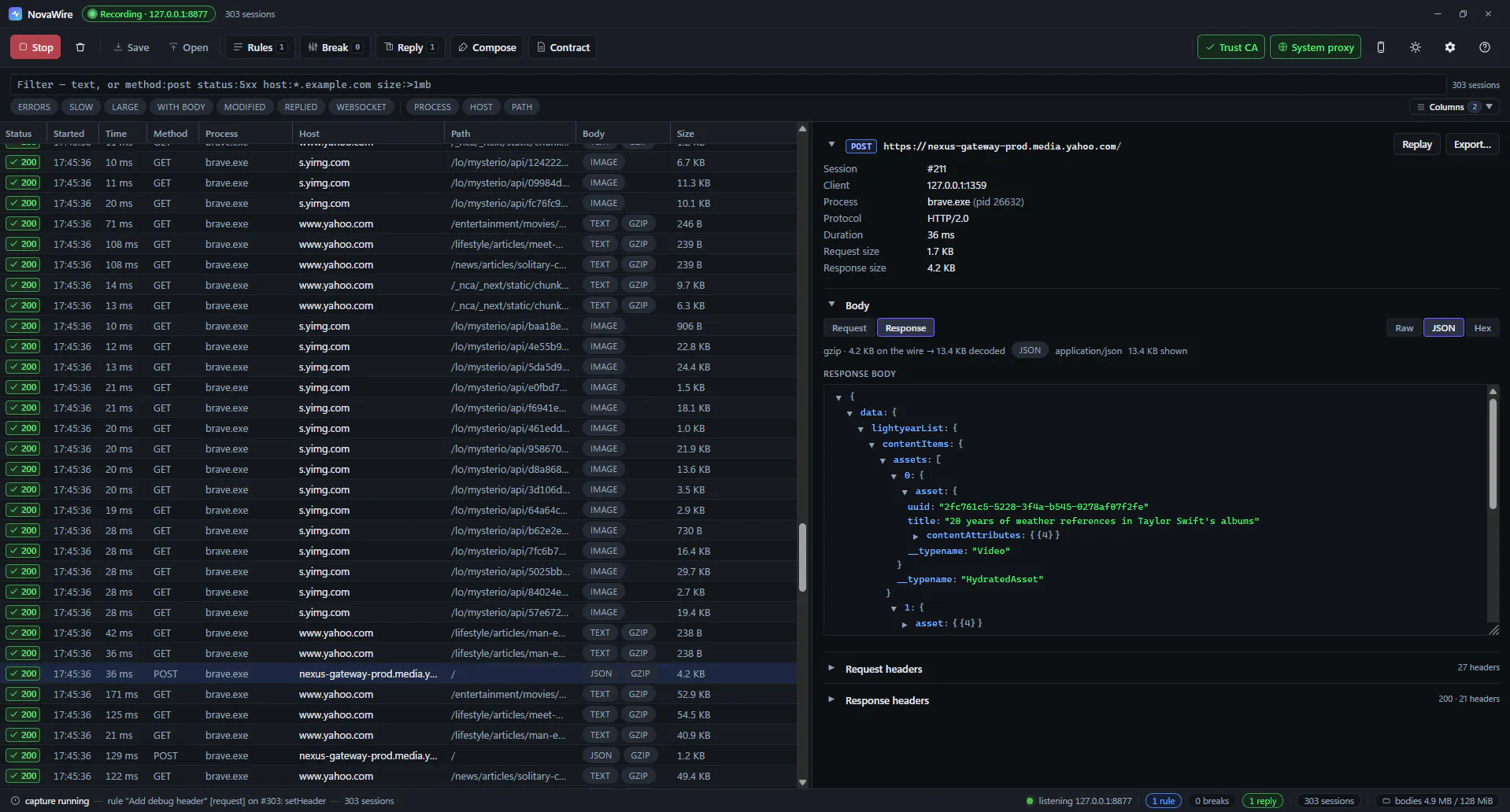Enable the SLOW filter chip
Image resolution: width=1510 pixels, height=812 pixels.
coord(81,107)
